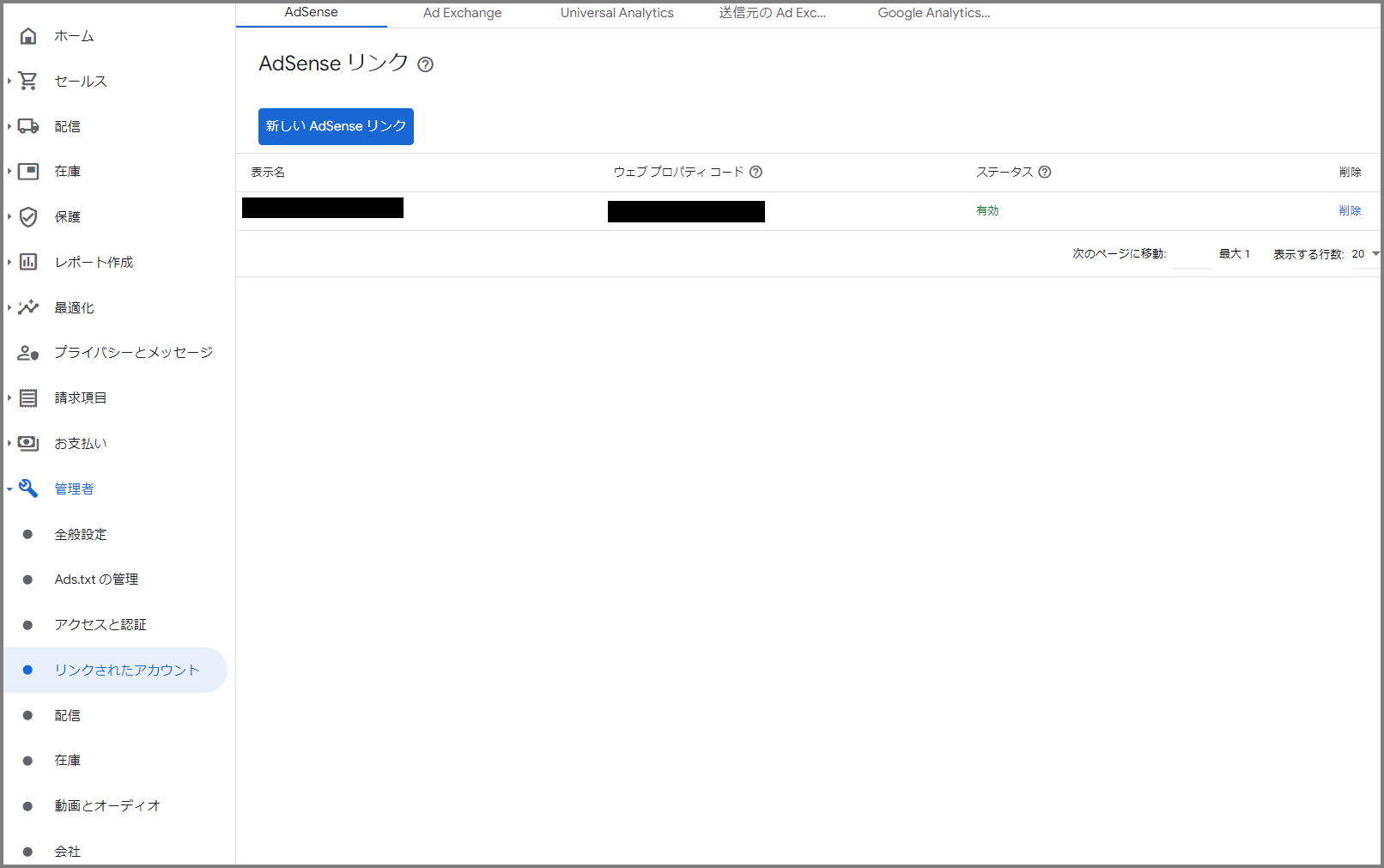The image size is (1384, 868).
Task: Expand the 在庫 section arrow in top sidebar
Action: click(9, 172)
